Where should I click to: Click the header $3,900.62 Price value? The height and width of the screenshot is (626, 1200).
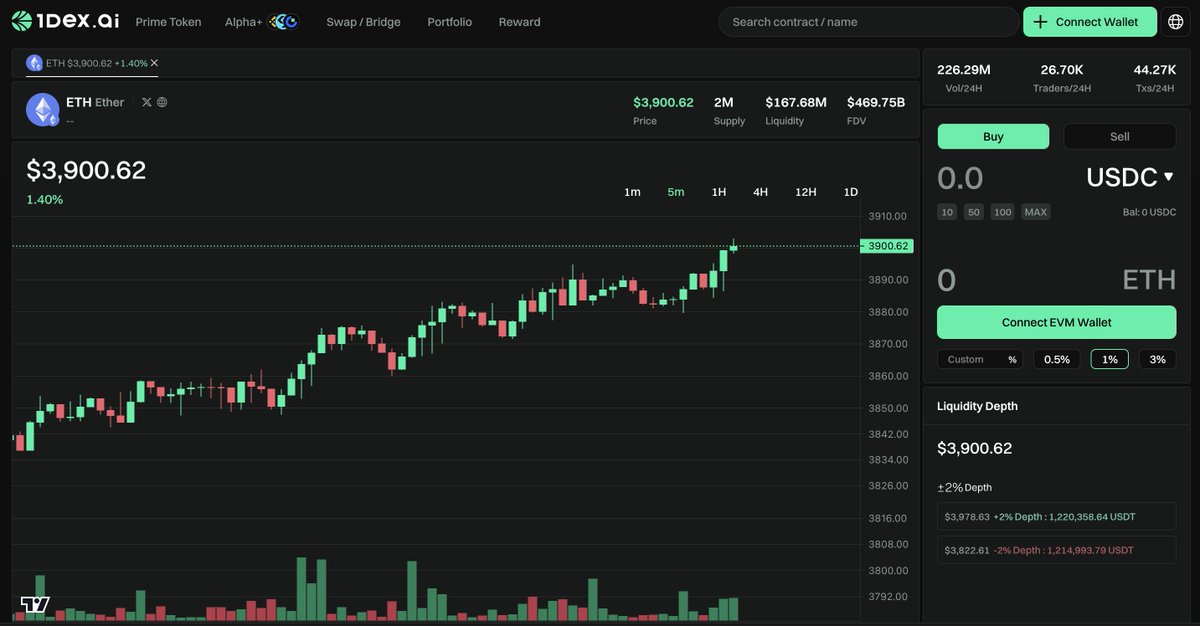[x=663, y=103]
